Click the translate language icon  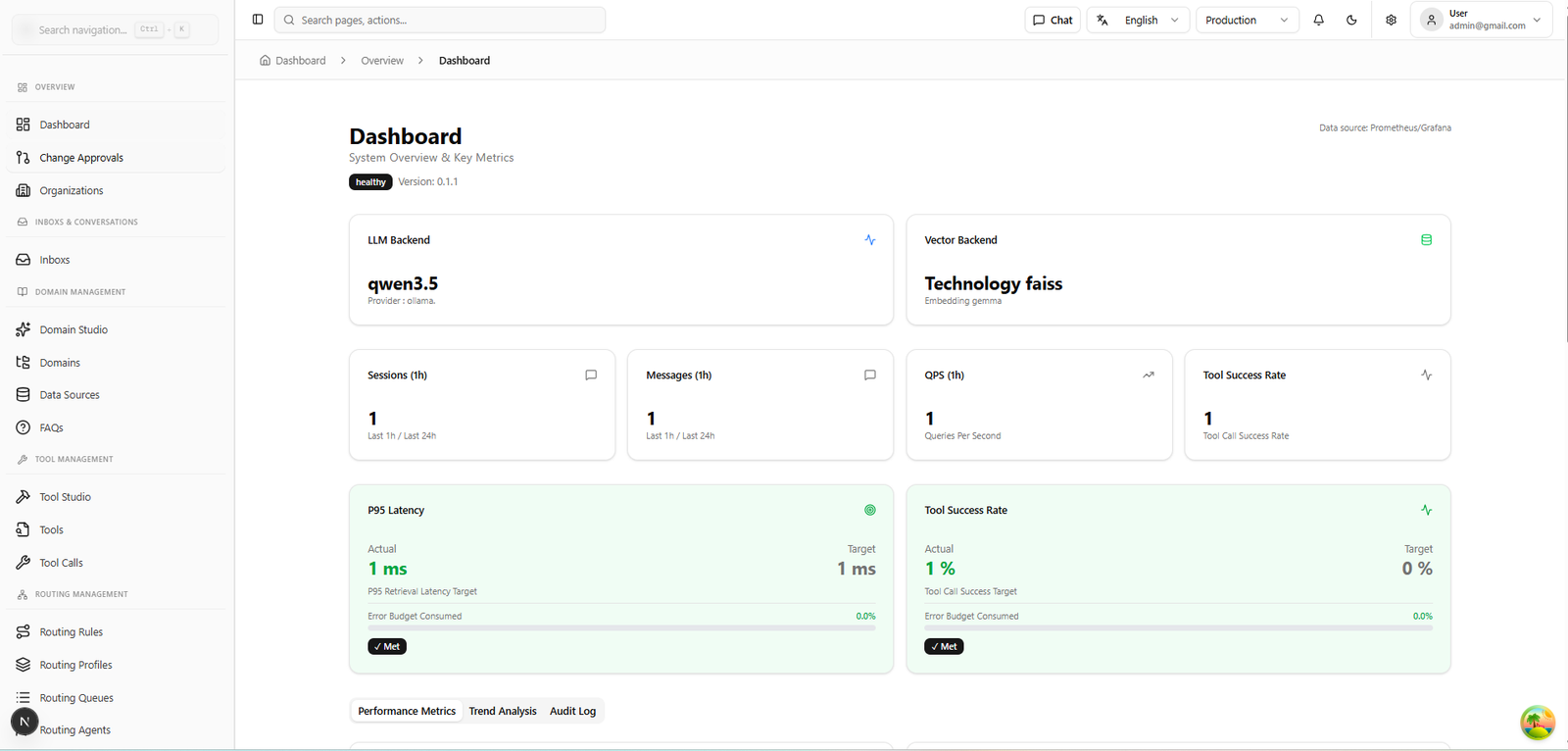tap(1102, 20)
